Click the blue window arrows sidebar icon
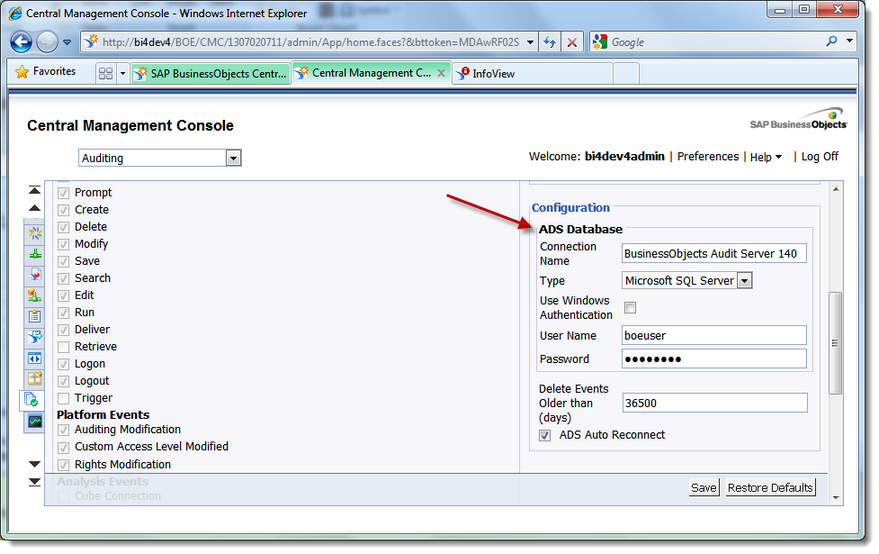Viewport: 879px width, 554px height. point(35,358)
